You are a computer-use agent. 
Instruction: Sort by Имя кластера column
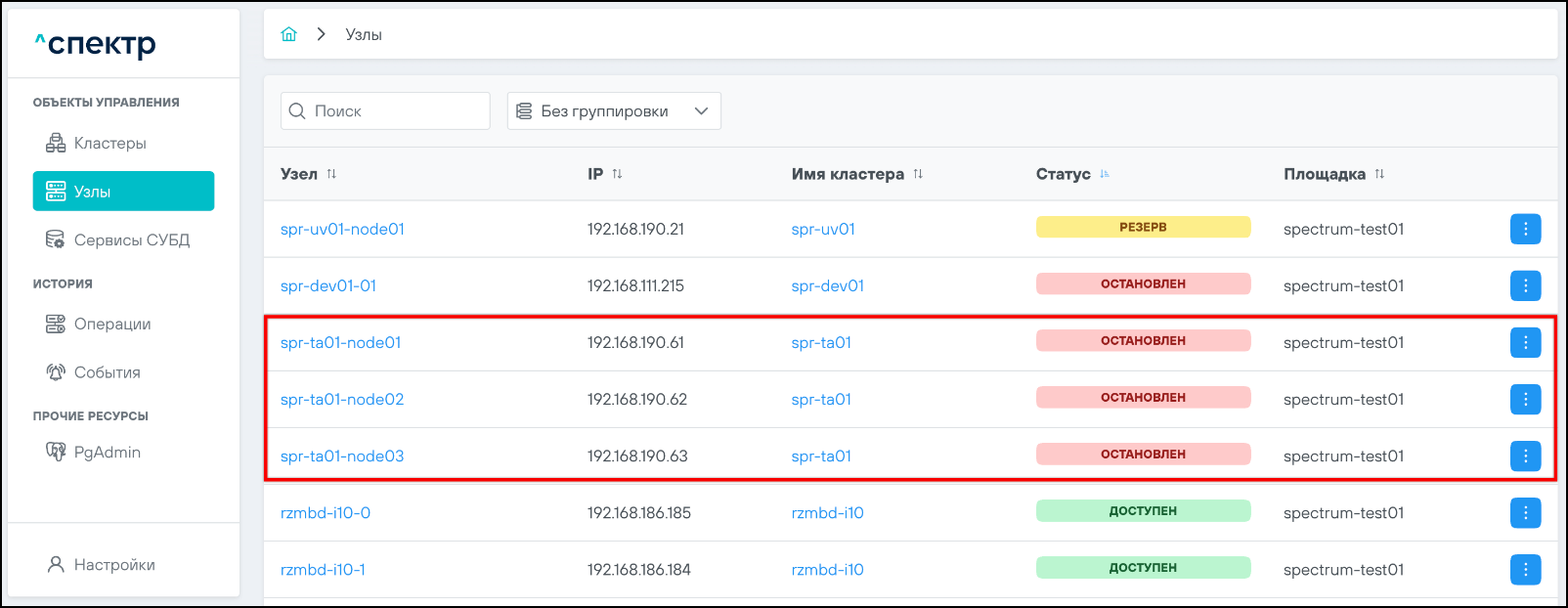coord(918,174)
